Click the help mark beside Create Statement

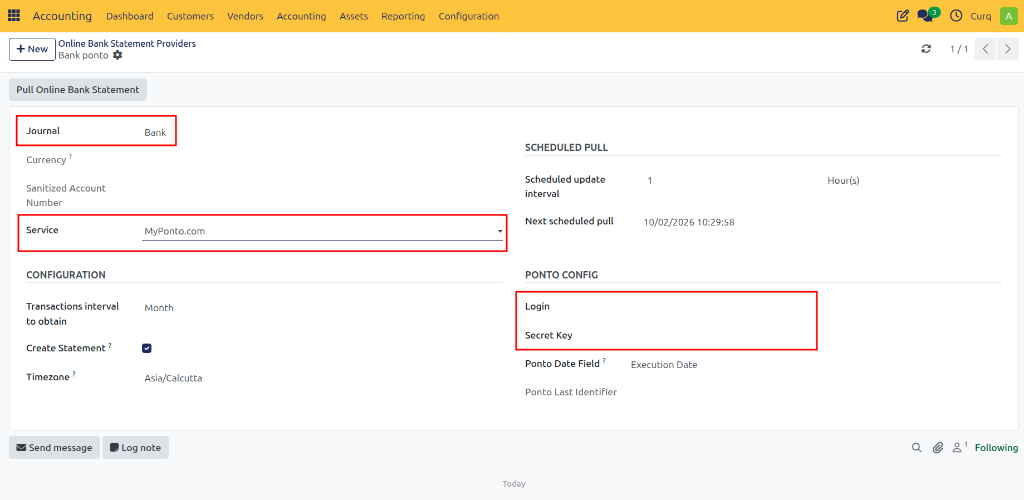[110, 345]
